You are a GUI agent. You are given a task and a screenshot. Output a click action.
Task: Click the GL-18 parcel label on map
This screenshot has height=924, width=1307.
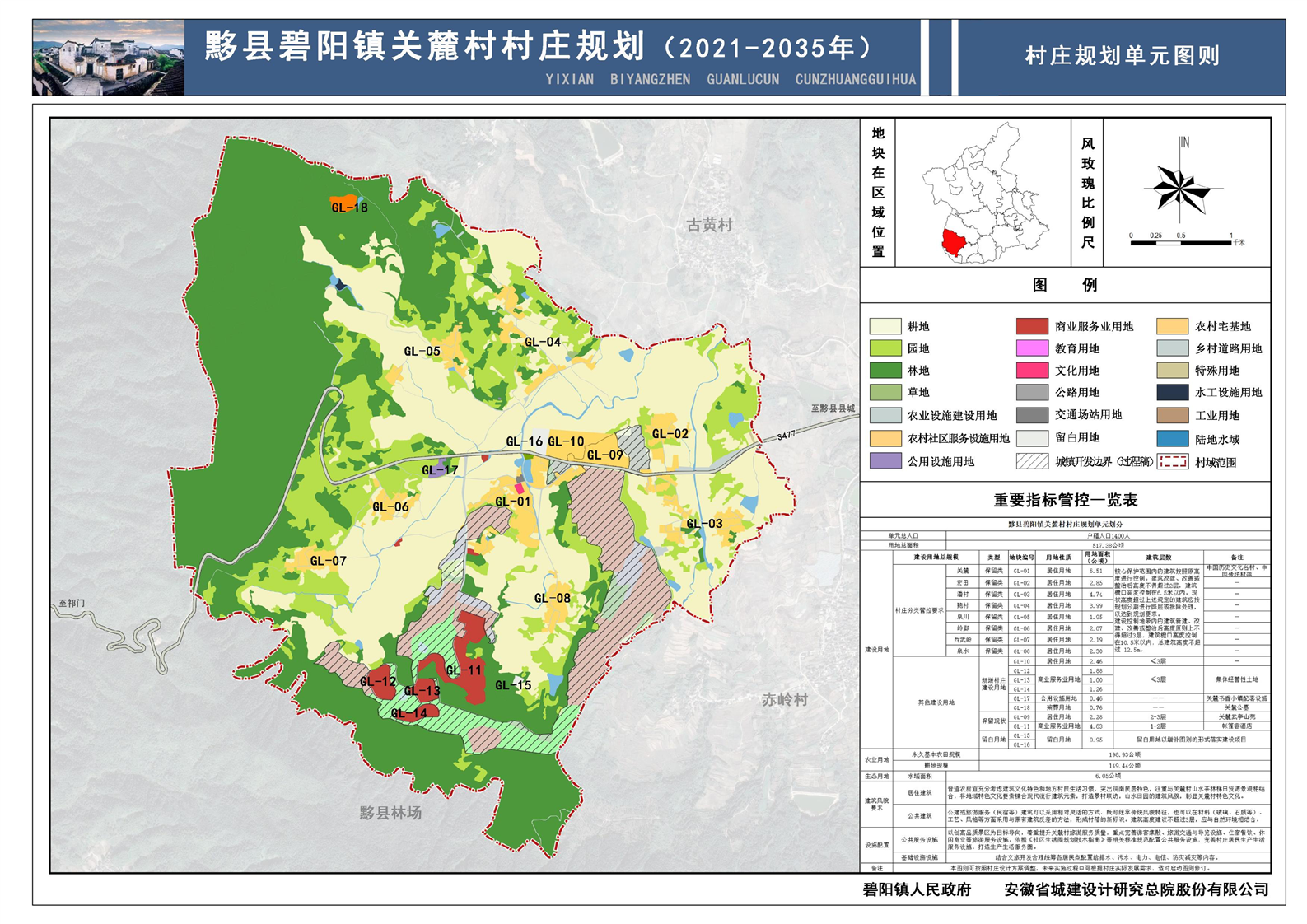[x=349, y=208]
